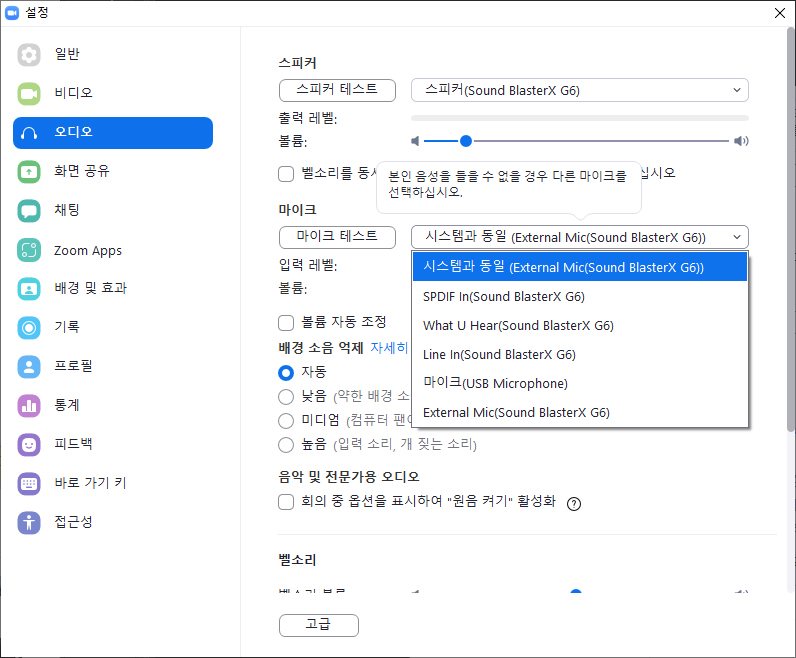Image resolution: width=796 pixels, height=658 pixels.
Task: Open the 비디오 settings section
Action: point(113,93)
